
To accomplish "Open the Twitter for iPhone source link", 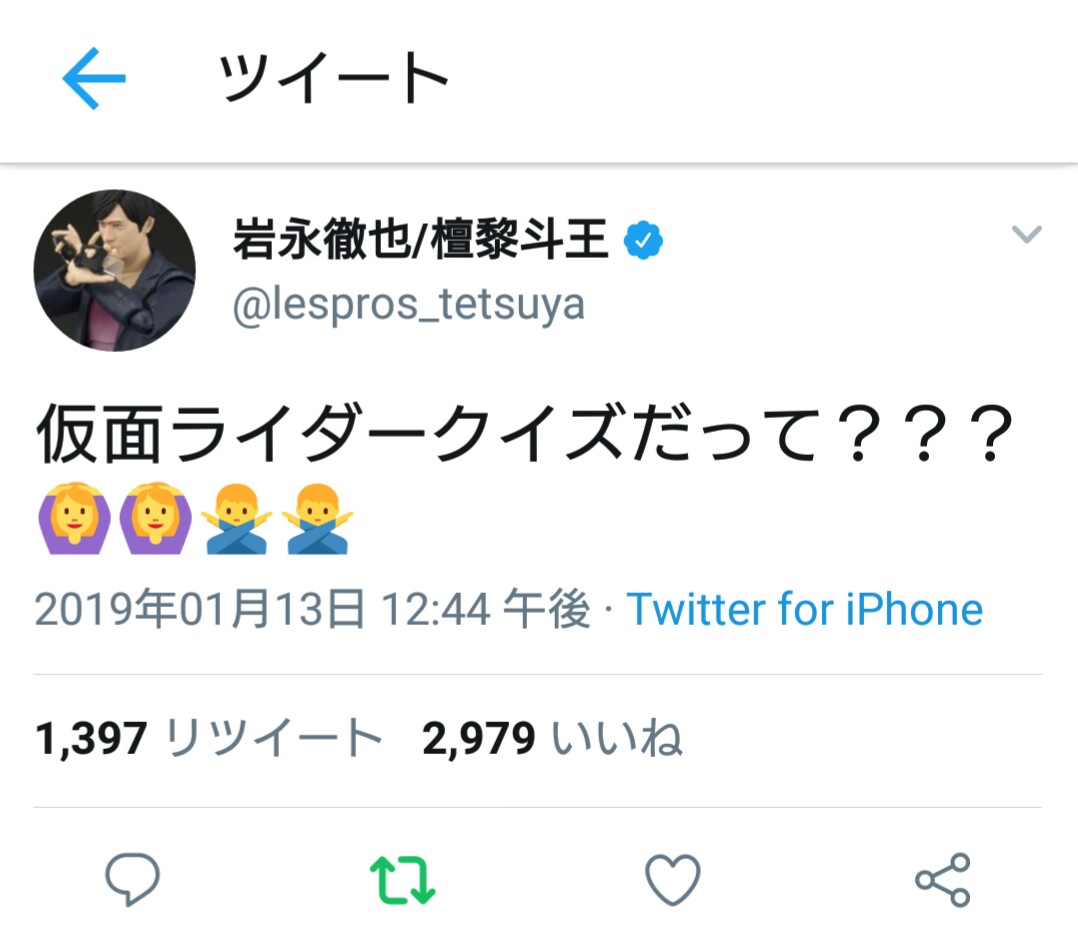I will (804, 609).
